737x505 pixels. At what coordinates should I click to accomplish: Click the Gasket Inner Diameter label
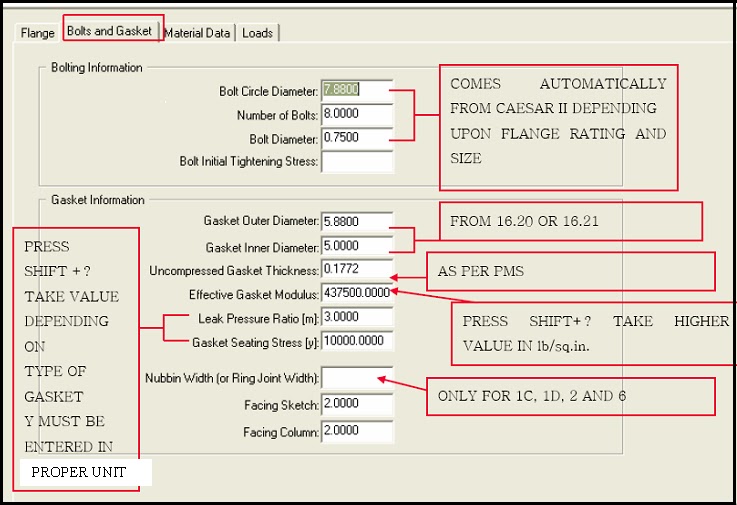pyautogui.click(x=262, y=247)
